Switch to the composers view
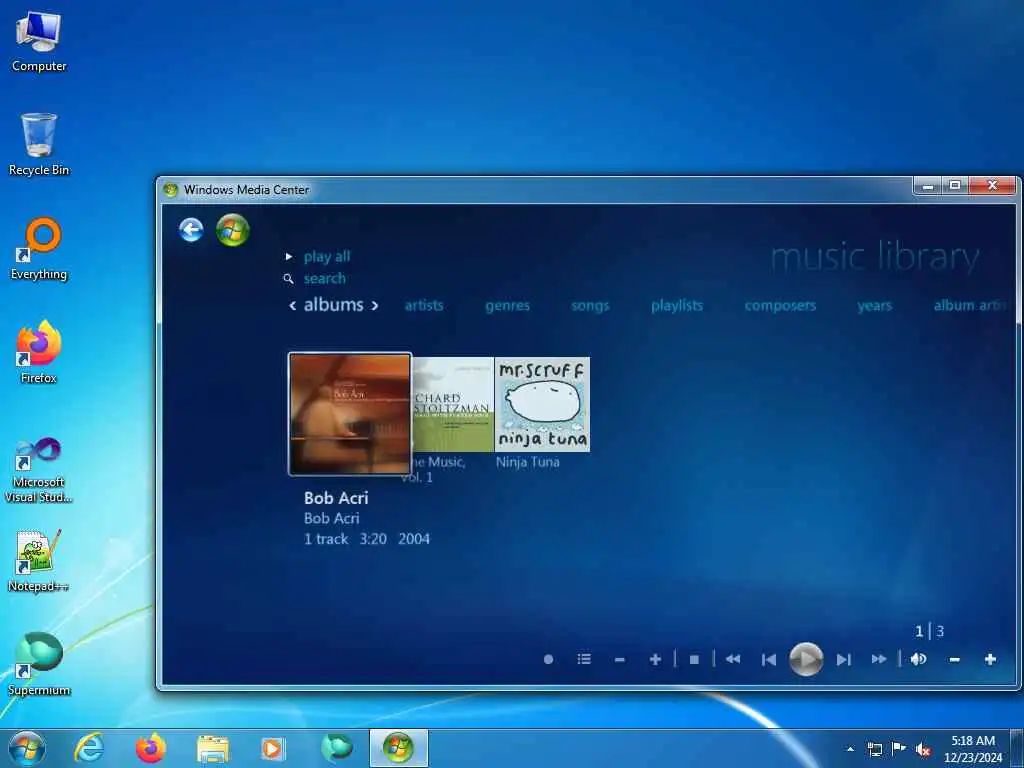Viewport: 1024px width, 768px height. pyautogui.click(x=780, y=306)
